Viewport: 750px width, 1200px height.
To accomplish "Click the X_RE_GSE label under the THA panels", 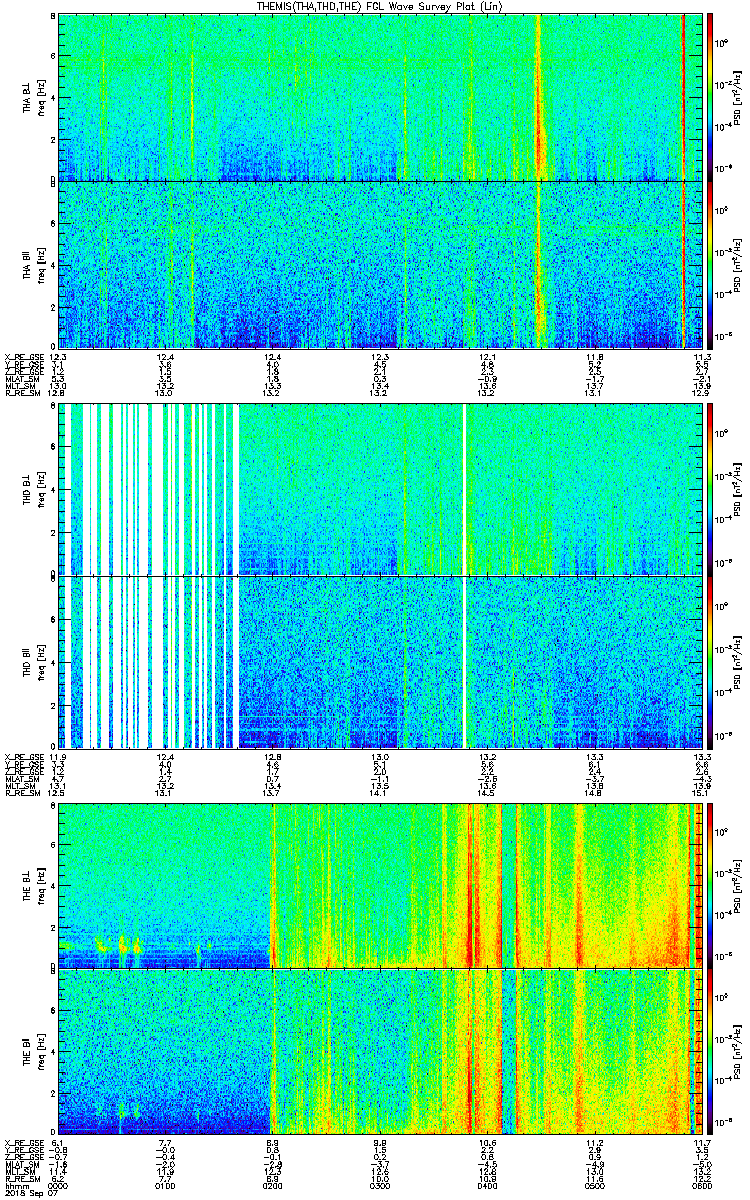I will tap(22, 357).
